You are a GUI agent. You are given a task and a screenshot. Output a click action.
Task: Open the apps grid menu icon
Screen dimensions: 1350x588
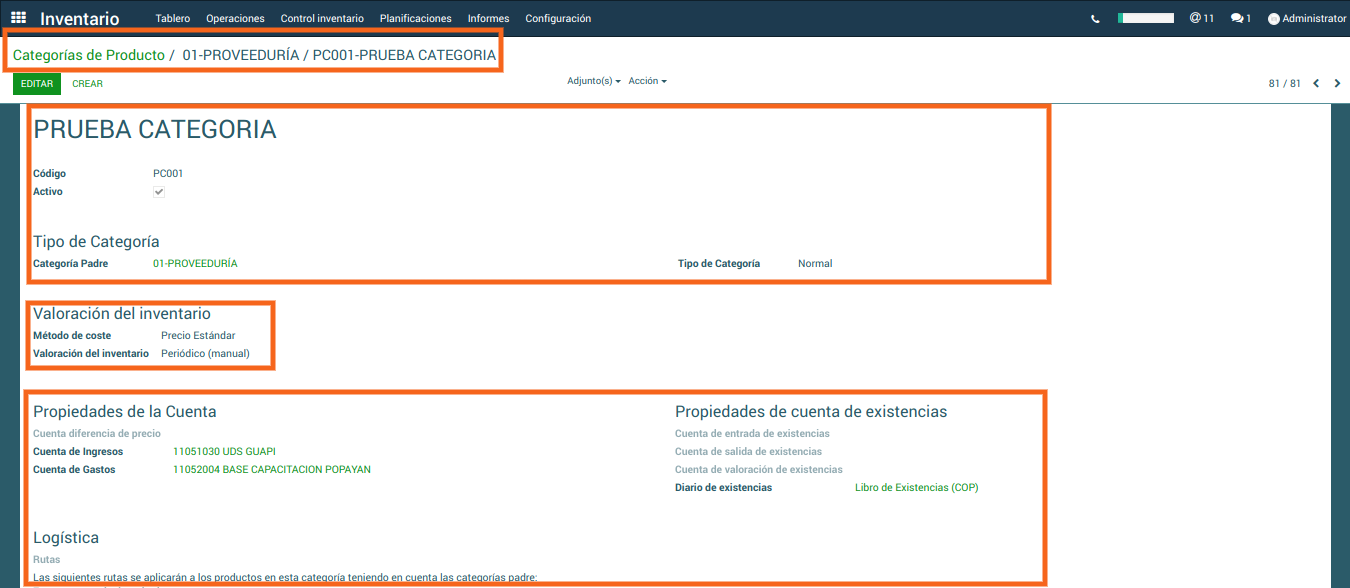(x=18, y=18)
